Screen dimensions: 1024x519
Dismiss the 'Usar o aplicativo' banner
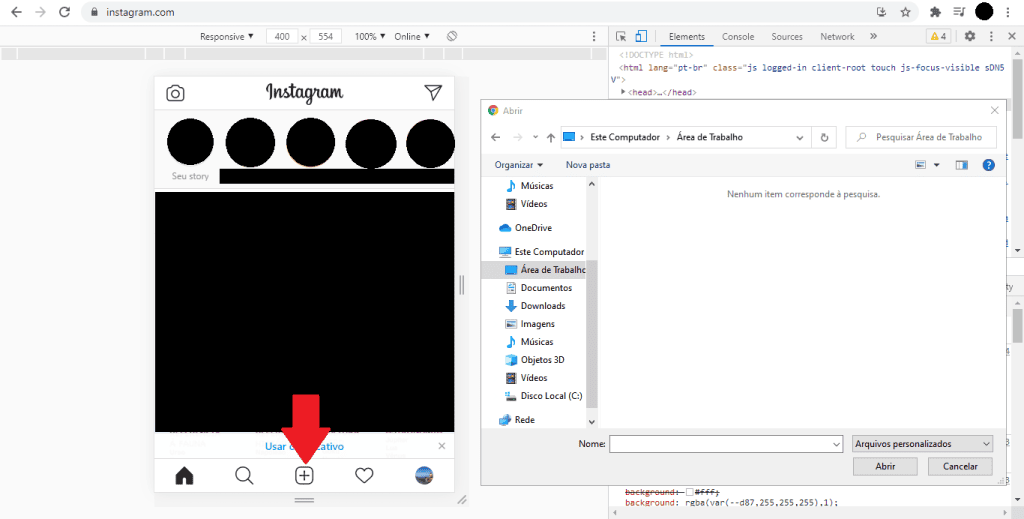(442, 446)
